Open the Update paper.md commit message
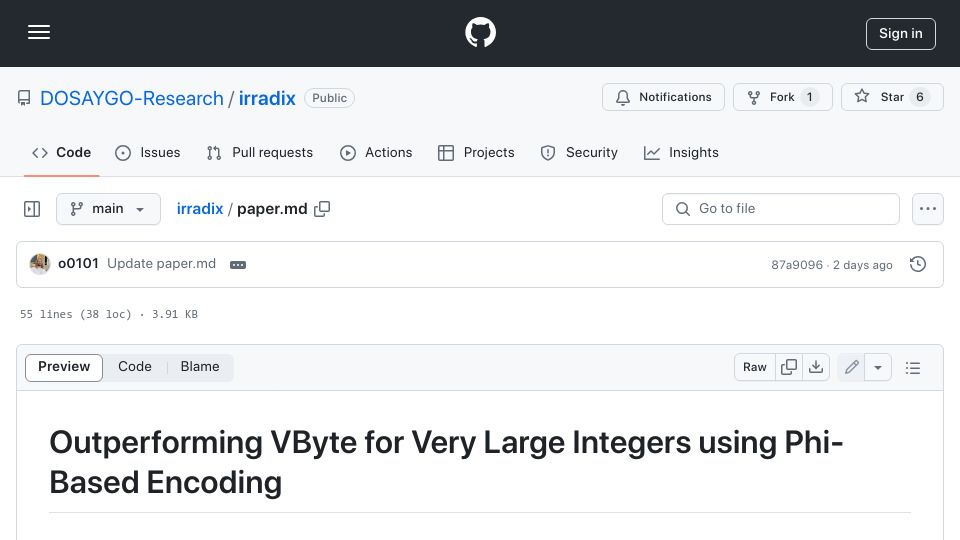The height and width of the screenshot is (540, 960). click(x=162, y=263)
